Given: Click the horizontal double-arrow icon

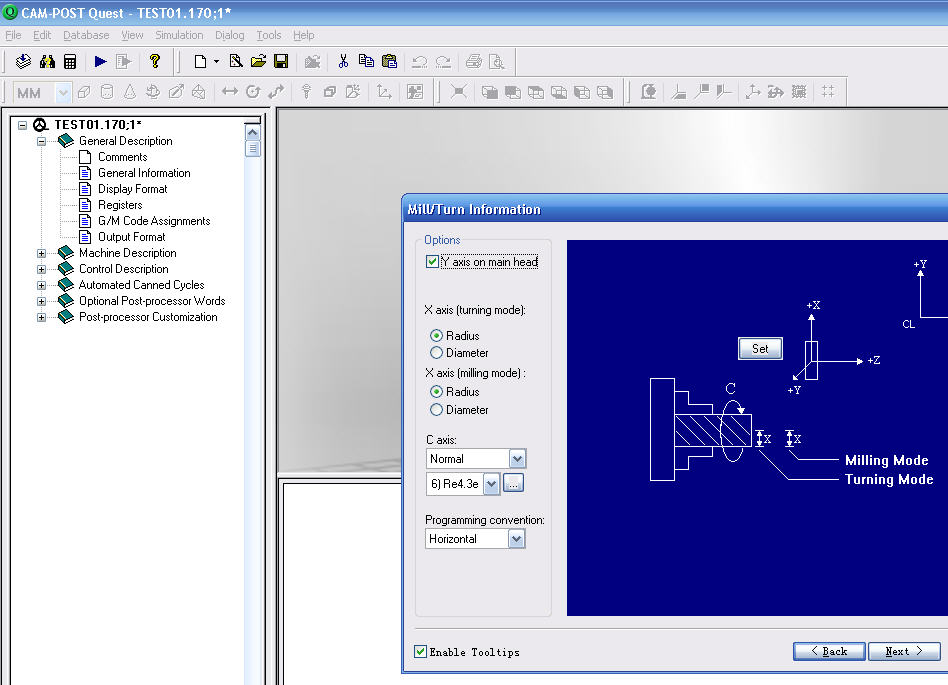Looking at the screenshot, I should 230,92.
